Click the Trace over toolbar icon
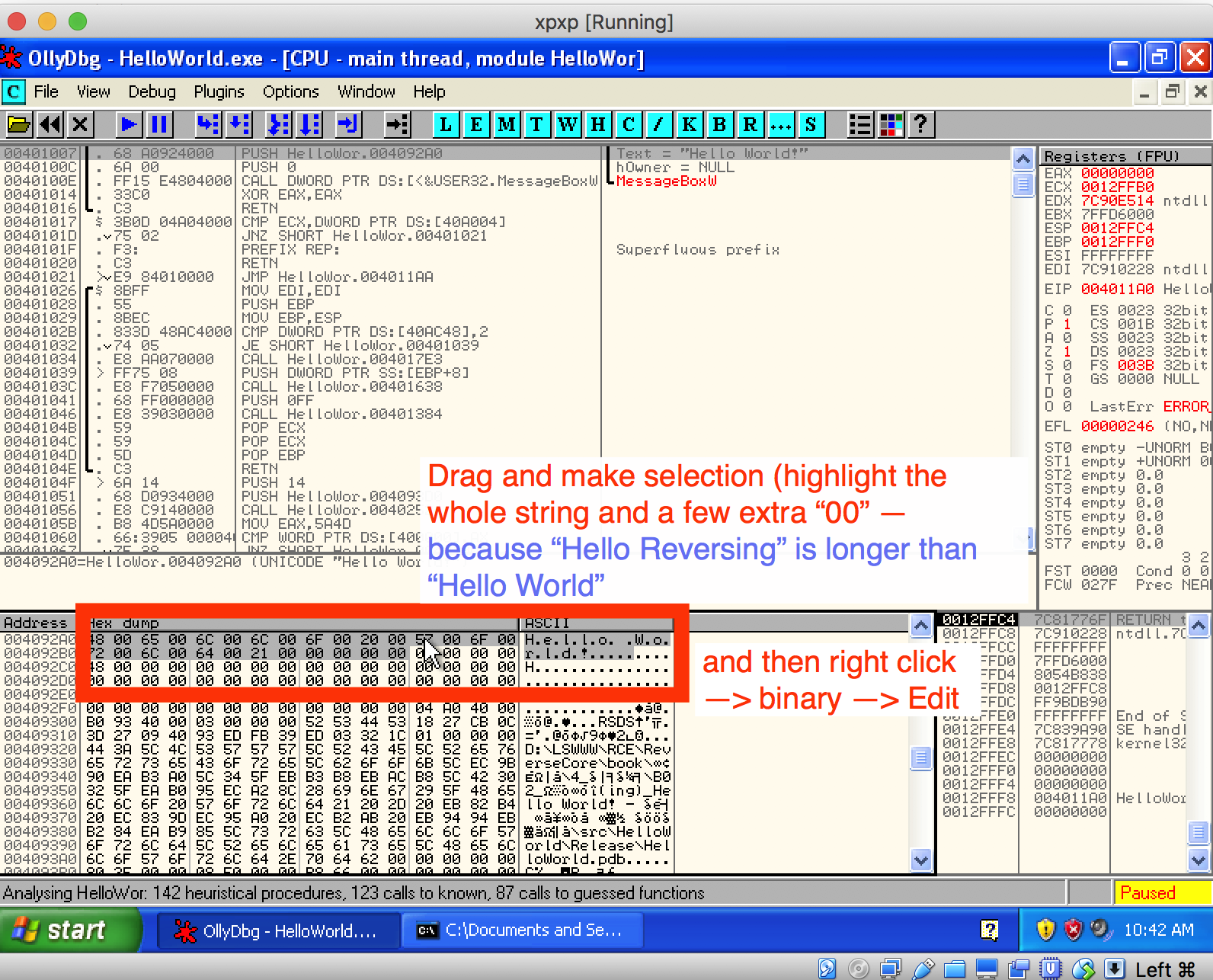 309,124
